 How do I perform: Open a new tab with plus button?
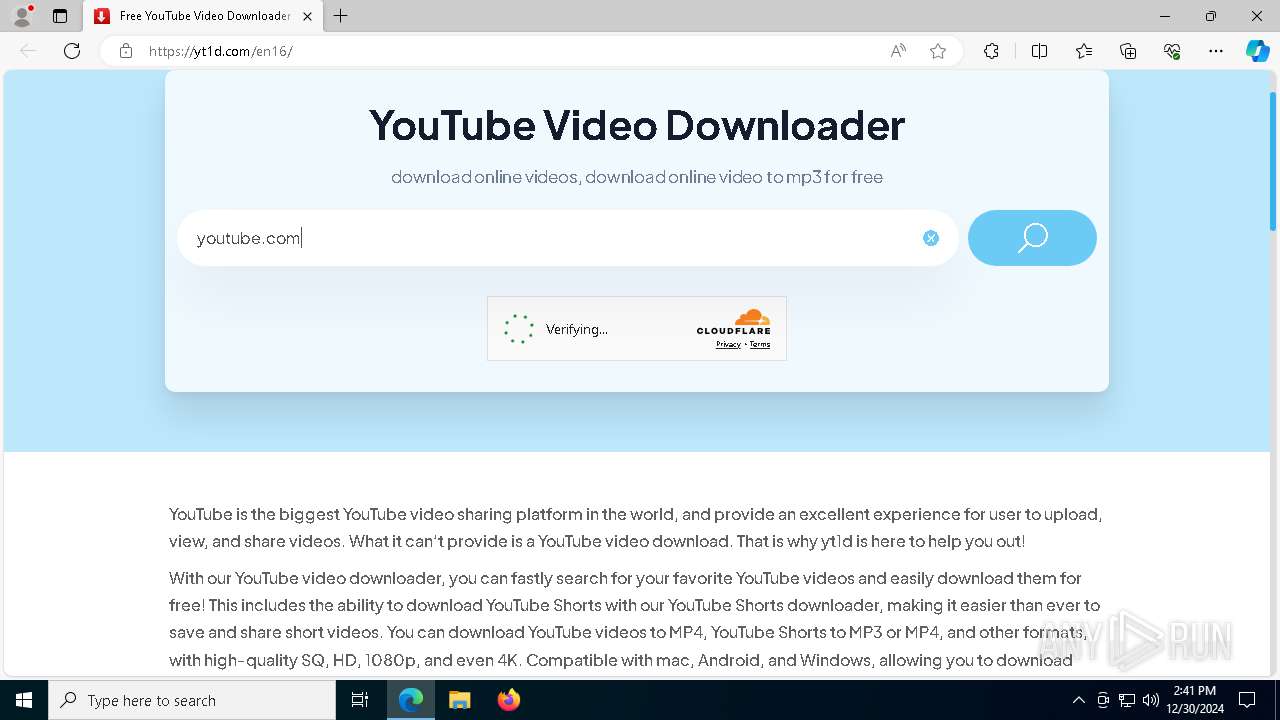point(340,16)
